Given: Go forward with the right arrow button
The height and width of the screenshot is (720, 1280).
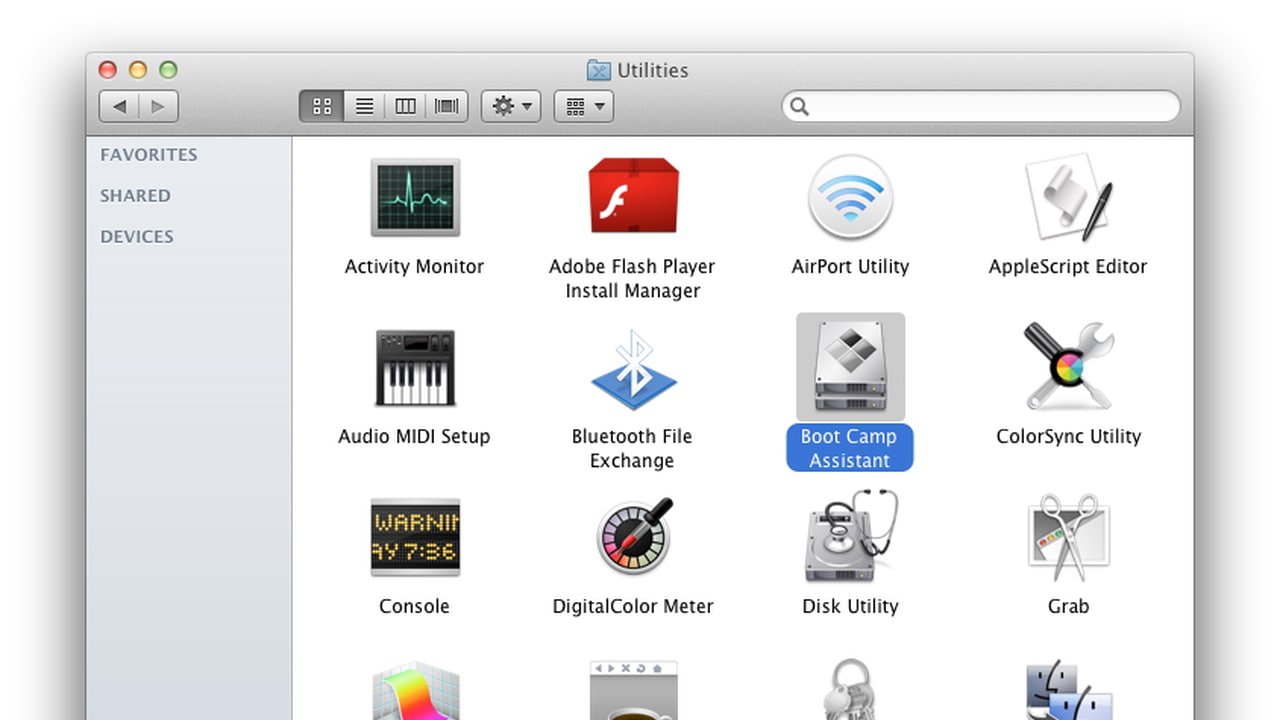Looking at the screenshot, I should (x=158, y=106).
